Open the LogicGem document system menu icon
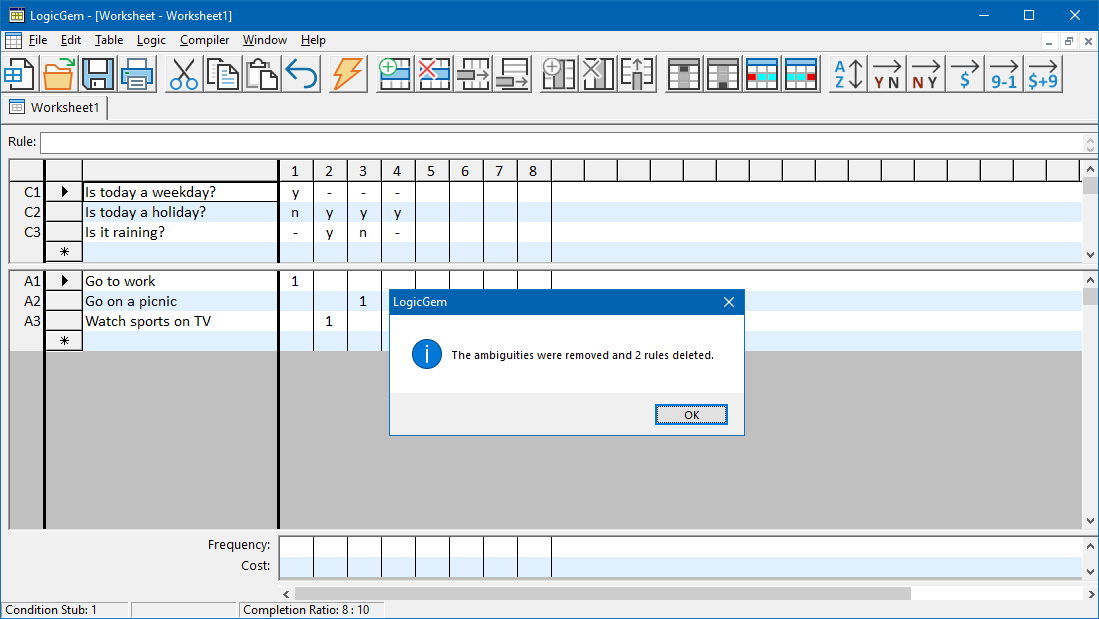The width and height of the screenshot is (1099, 619). tap(13, 41)
